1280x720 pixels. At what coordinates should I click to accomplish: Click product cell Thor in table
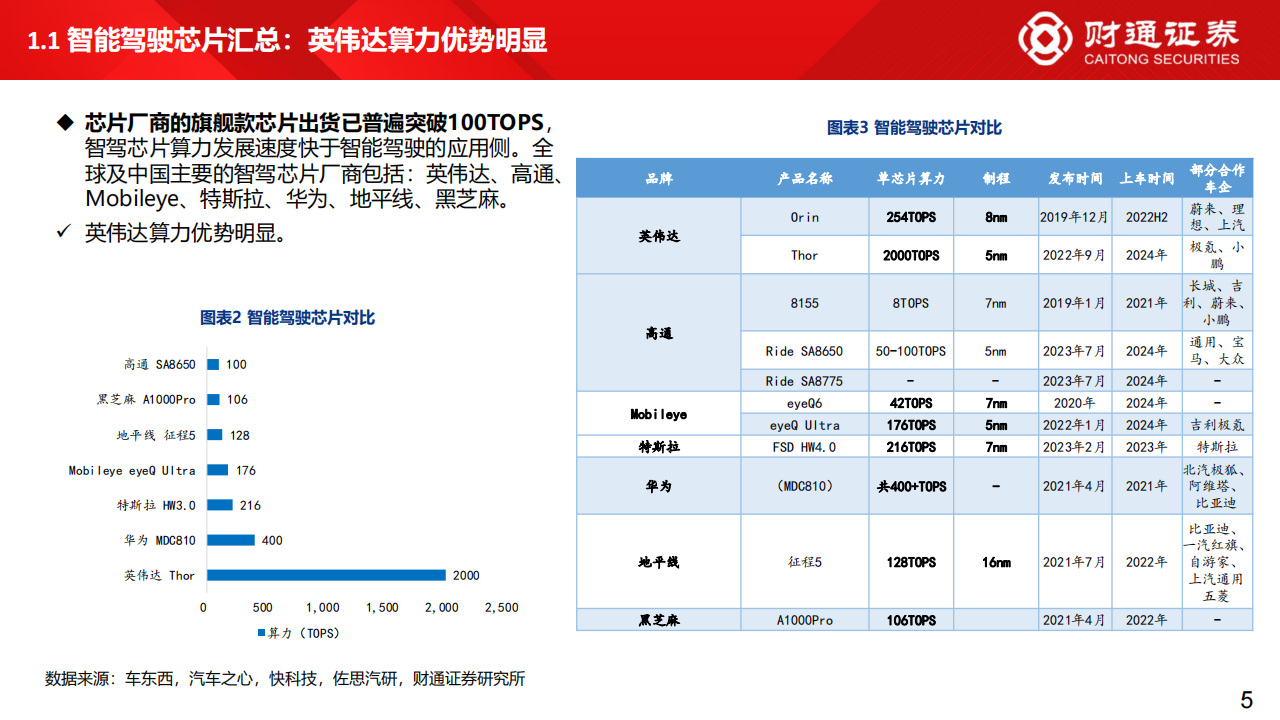[x=805, y=255]
